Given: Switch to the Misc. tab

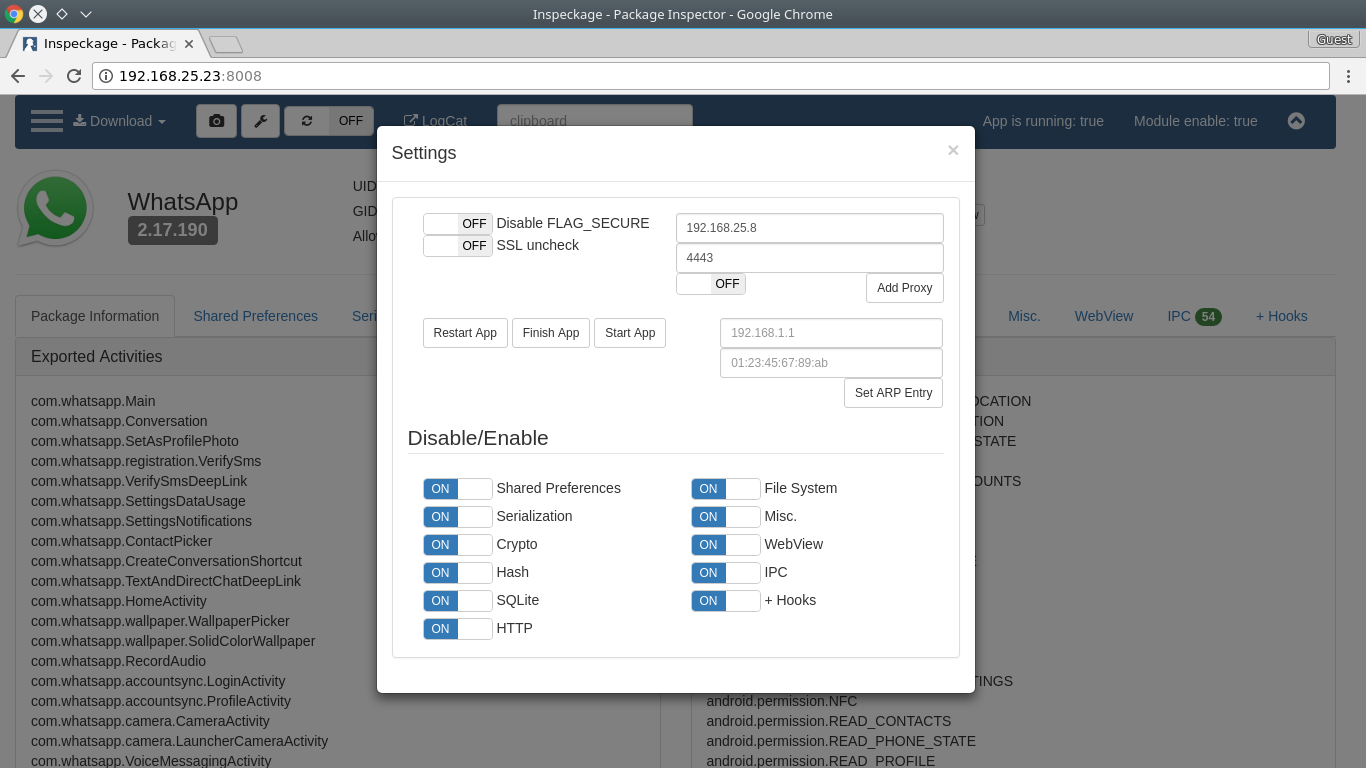Looking at the screenshot, I should coord(1024,316).
